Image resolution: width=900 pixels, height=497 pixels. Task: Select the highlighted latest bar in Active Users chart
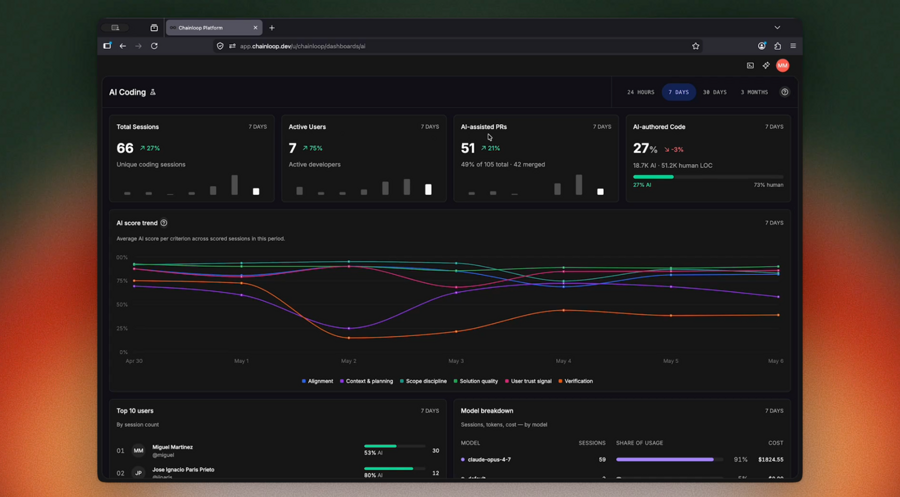(x=428, y=189)
